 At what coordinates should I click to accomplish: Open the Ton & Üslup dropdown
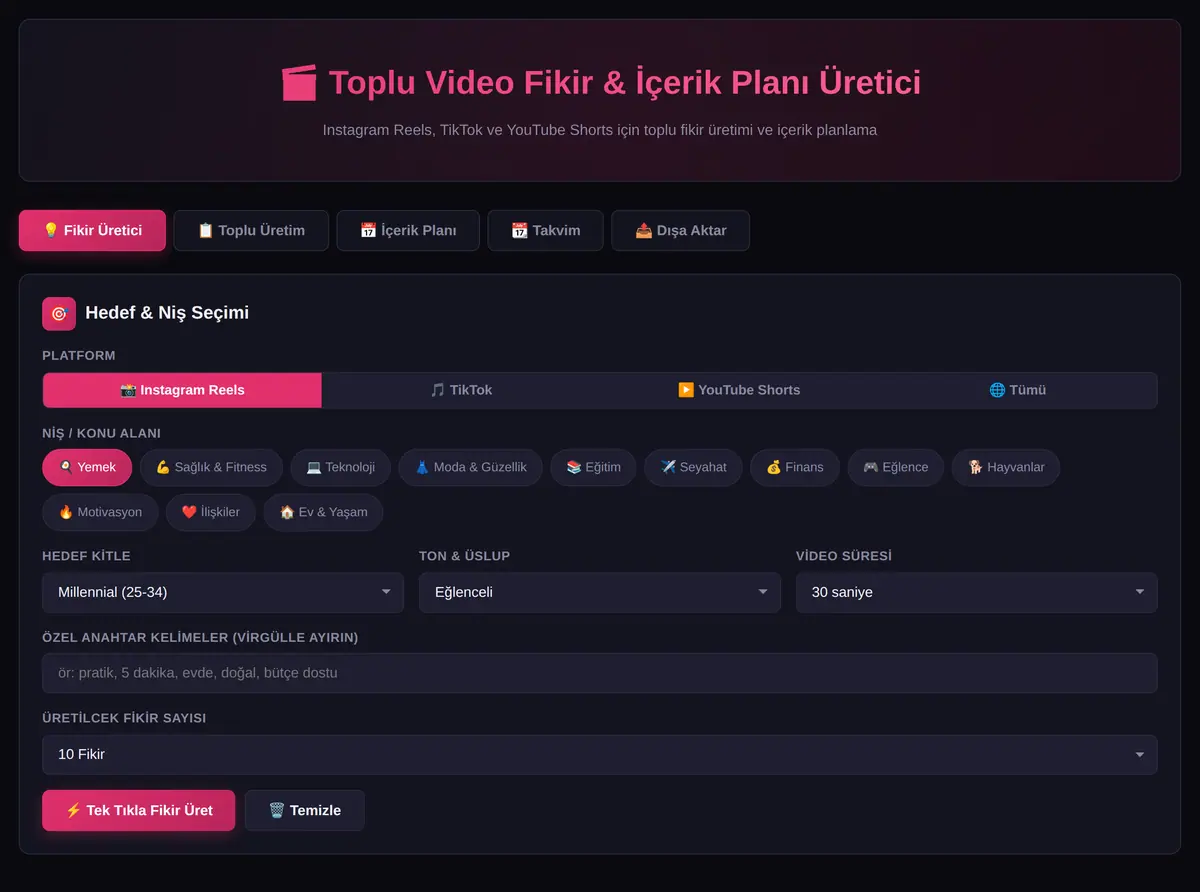click(x=599, y=592)
